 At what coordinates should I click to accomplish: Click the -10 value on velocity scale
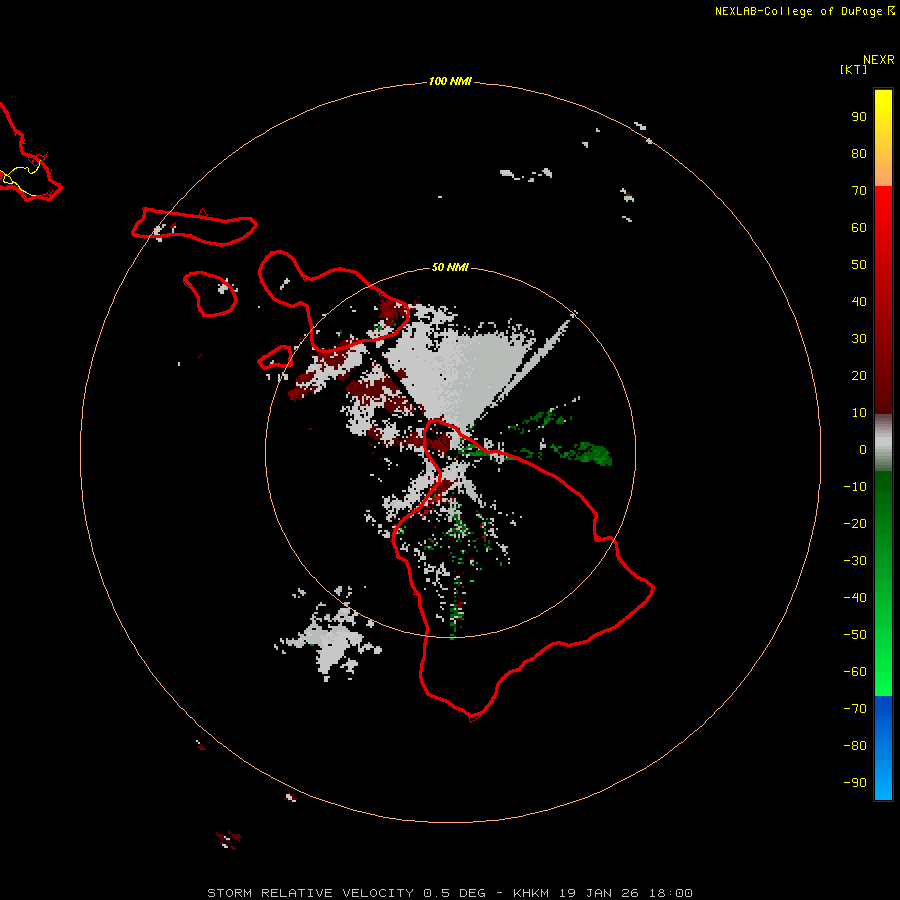(x=855, y=487)
